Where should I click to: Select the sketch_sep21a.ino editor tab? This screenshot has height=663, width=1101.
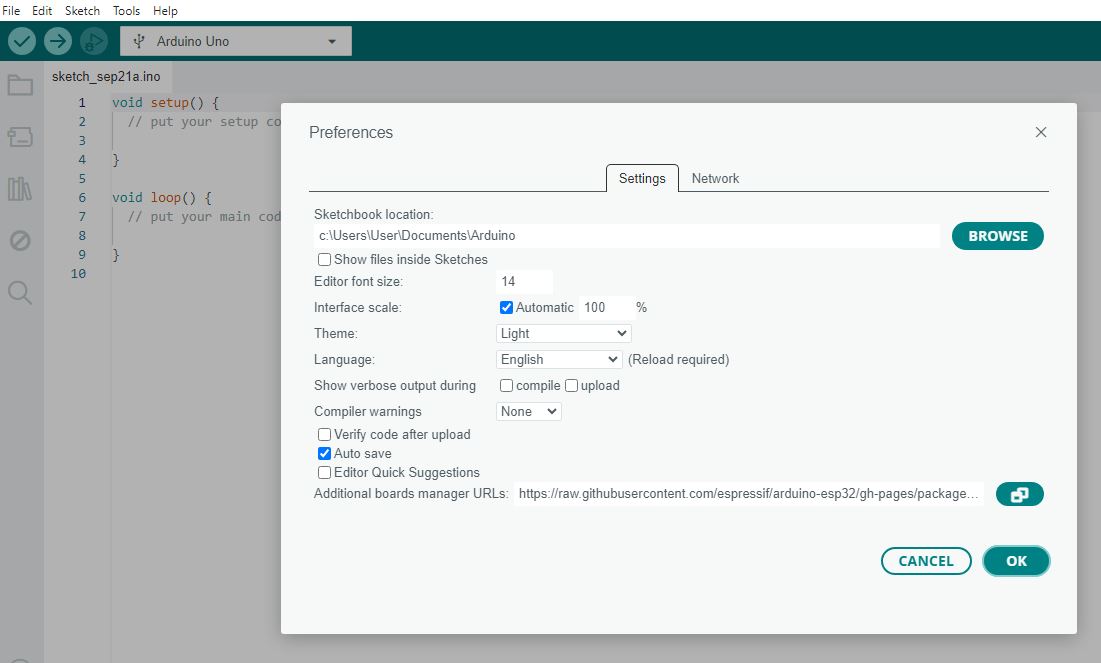point(106,77)
